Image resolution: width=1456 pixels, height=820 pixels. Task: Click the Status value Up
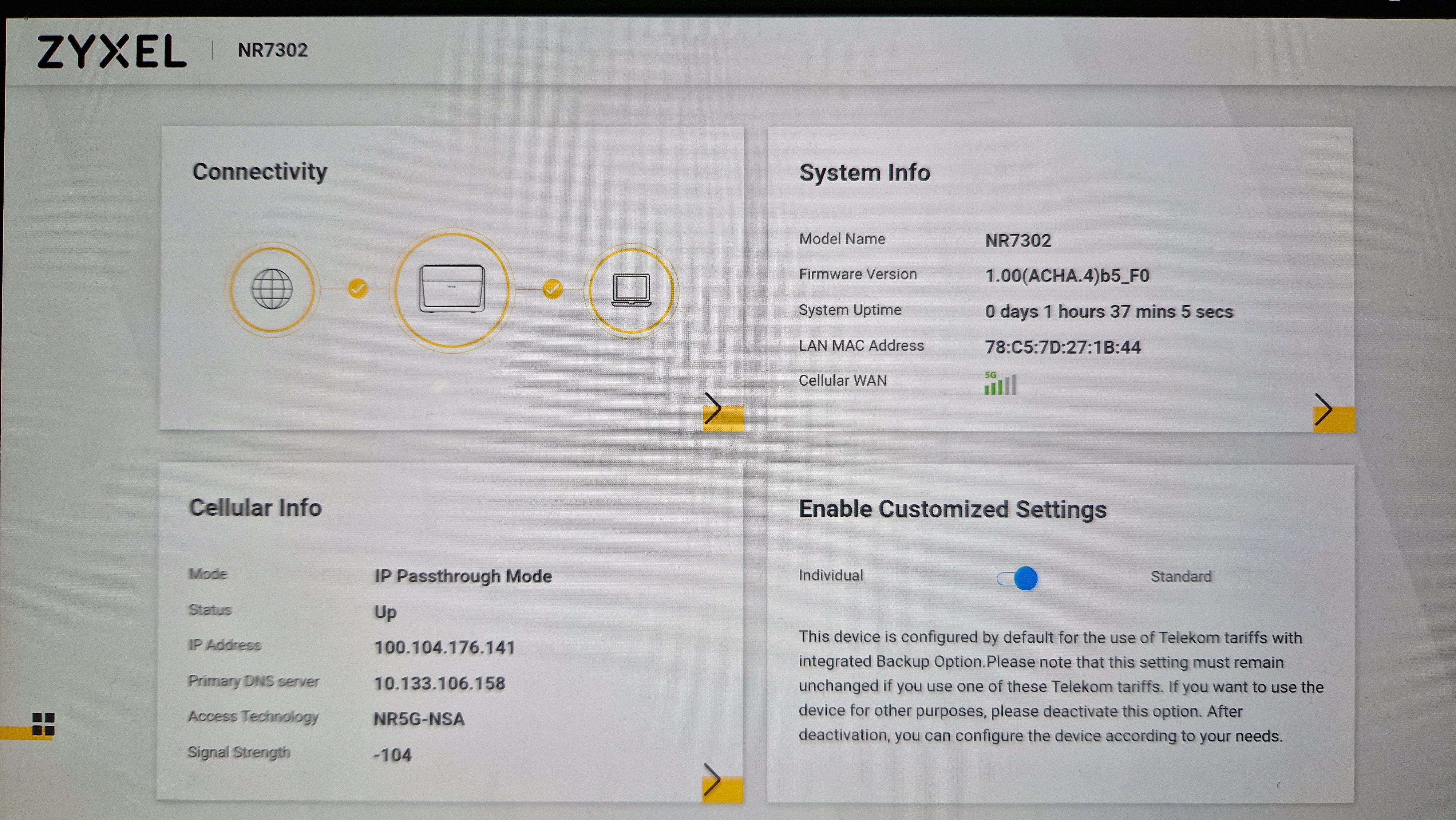click(385, 613)
